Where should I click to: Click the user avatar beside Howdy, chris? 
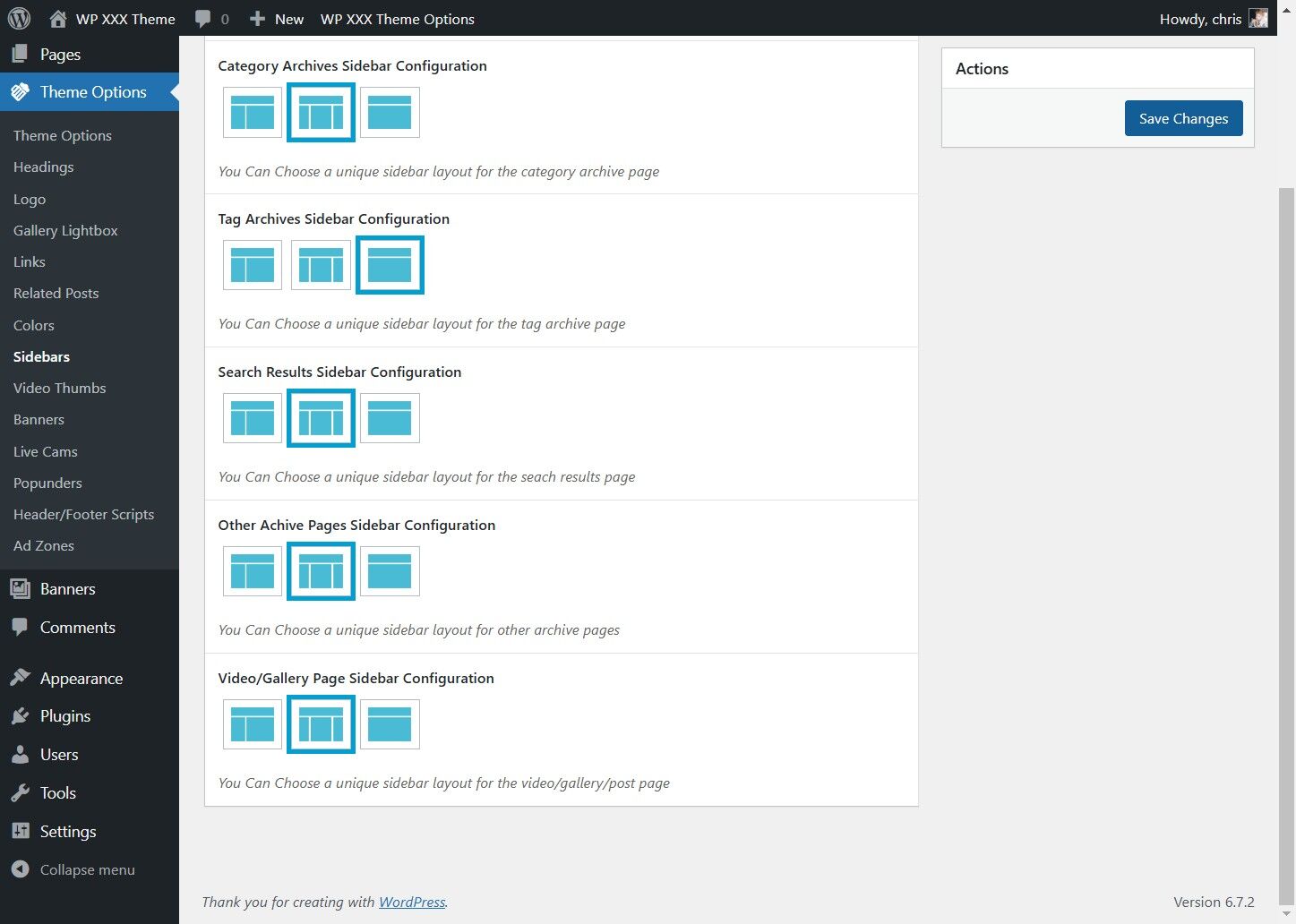point(1258,19)
